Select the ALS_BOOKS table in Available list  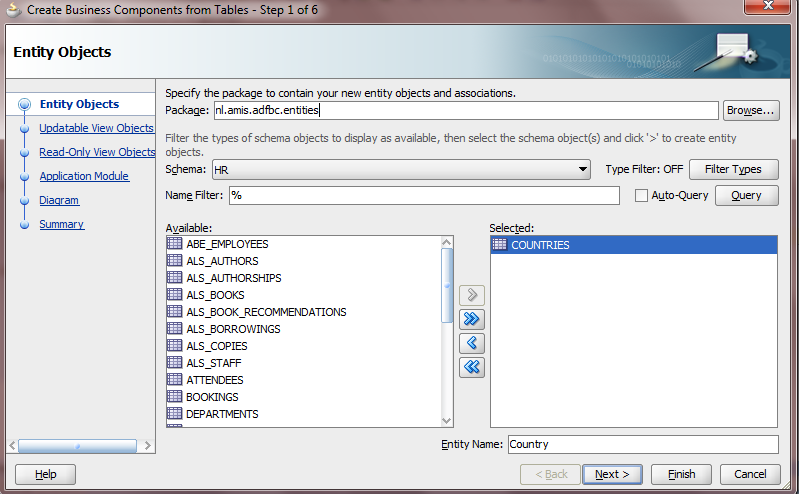(215, 295)
